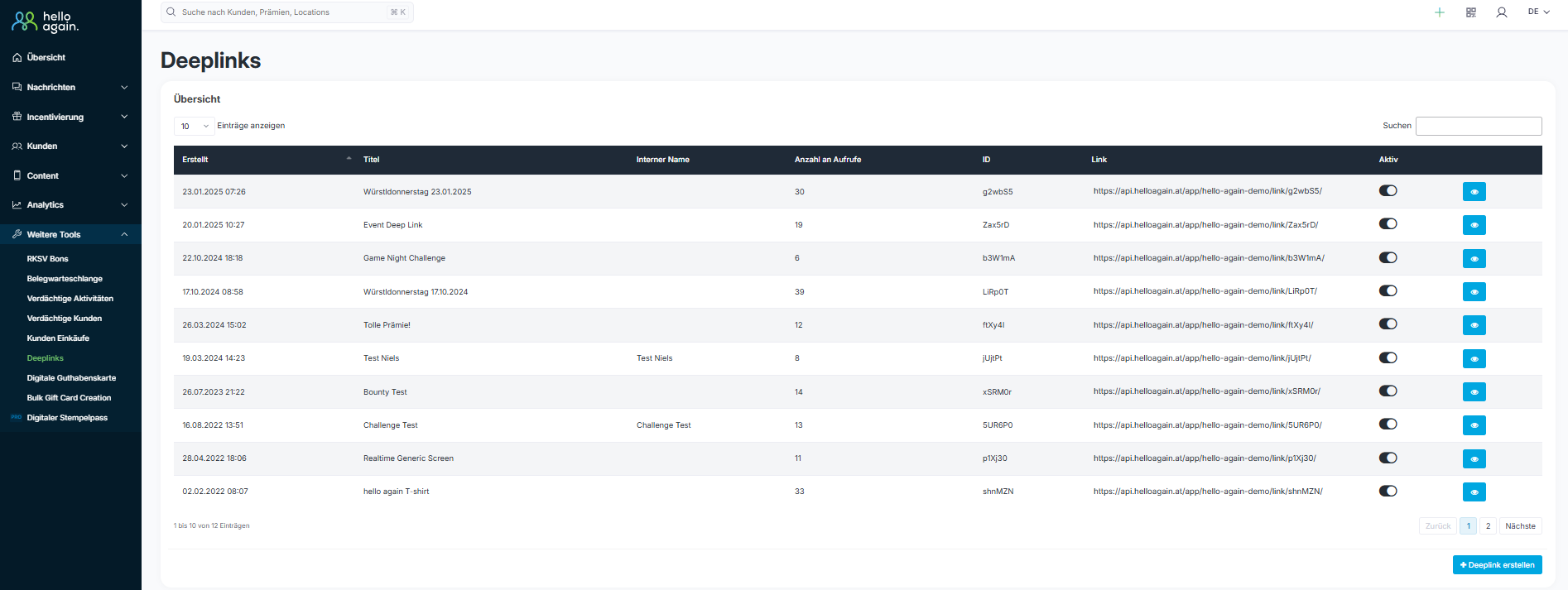The height and width of the screenshot is (590, 1568).
Task: Click the green plus icon in header
Action: click(x=1440, y=12)
